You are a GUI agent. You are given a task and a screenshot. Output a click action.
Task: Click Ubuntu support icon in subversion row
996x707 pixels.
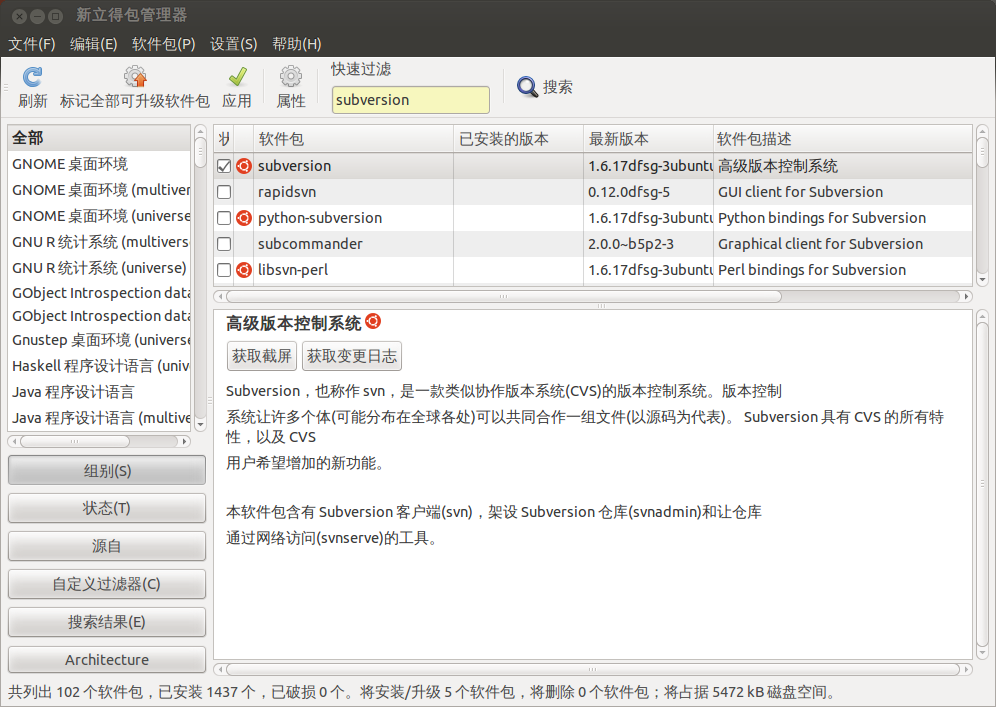pos(244,166)
